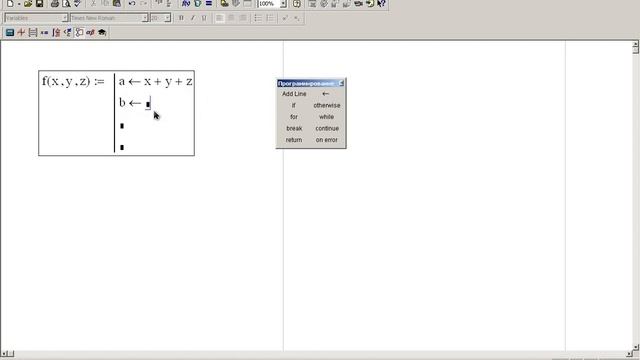Open a file with the Open folder icon
The height and width of the screenshot is (360, 640).
(x=28, y=4)
